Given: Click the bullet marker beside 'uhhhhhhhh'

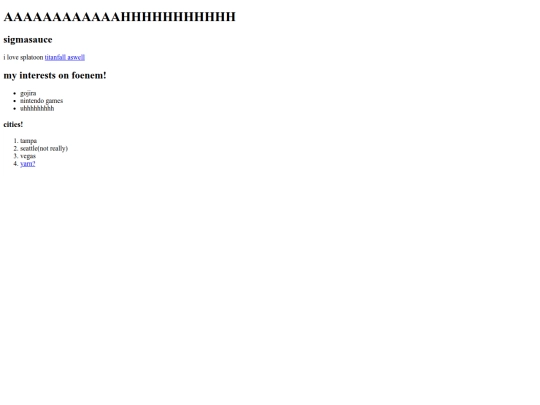Looking at the screenshot, I should point(15,108).
